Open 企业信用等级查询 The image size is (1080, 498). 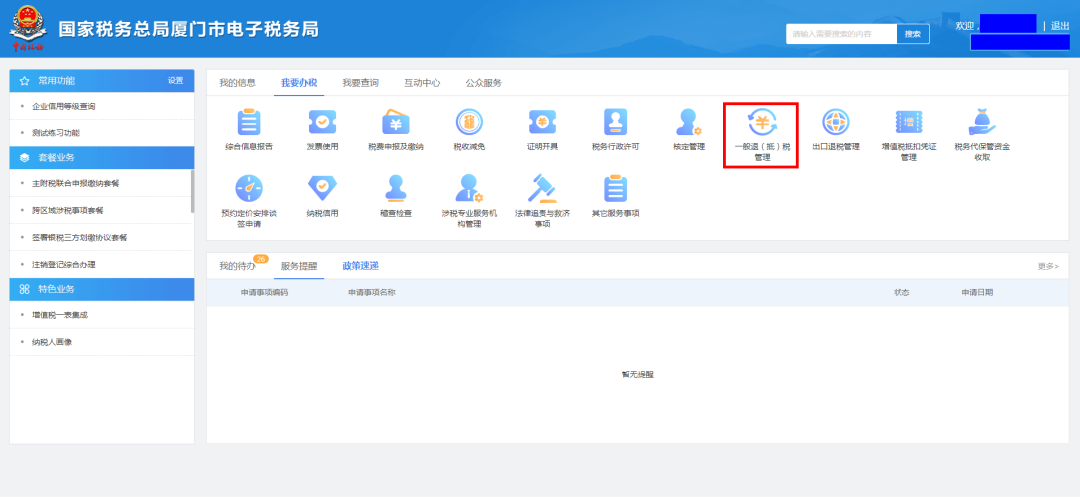click(63, 107)
